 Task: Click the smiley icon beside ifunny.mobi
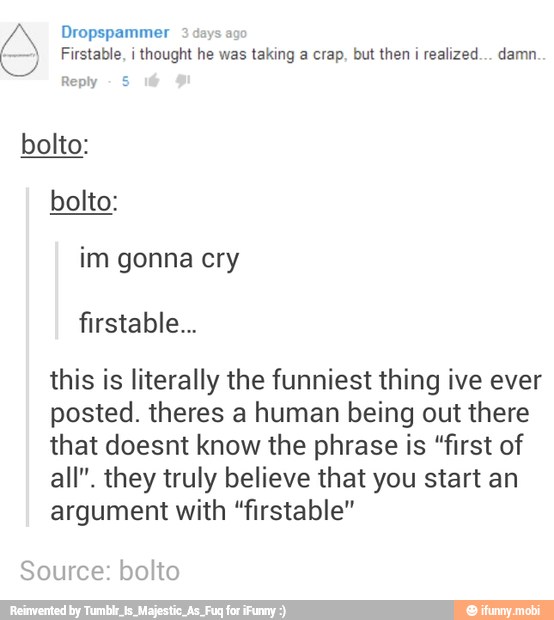472,610
